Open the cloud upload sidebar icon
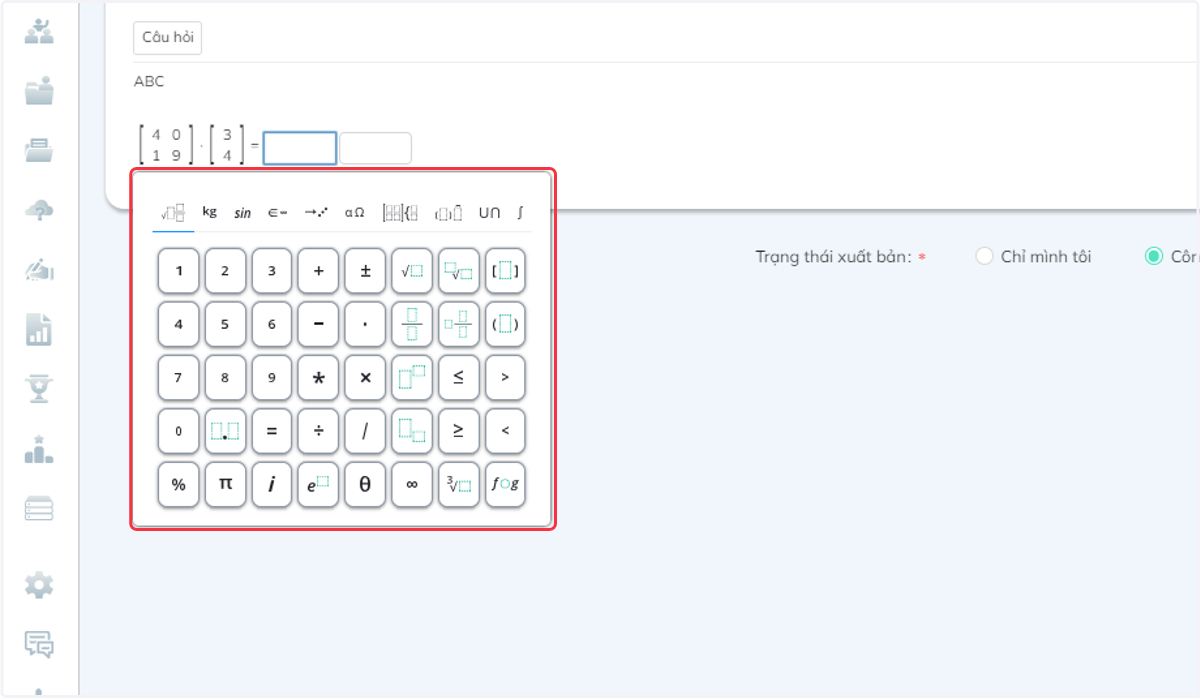This screenshot has width=1200, height=698. click(x=39, y=210)
